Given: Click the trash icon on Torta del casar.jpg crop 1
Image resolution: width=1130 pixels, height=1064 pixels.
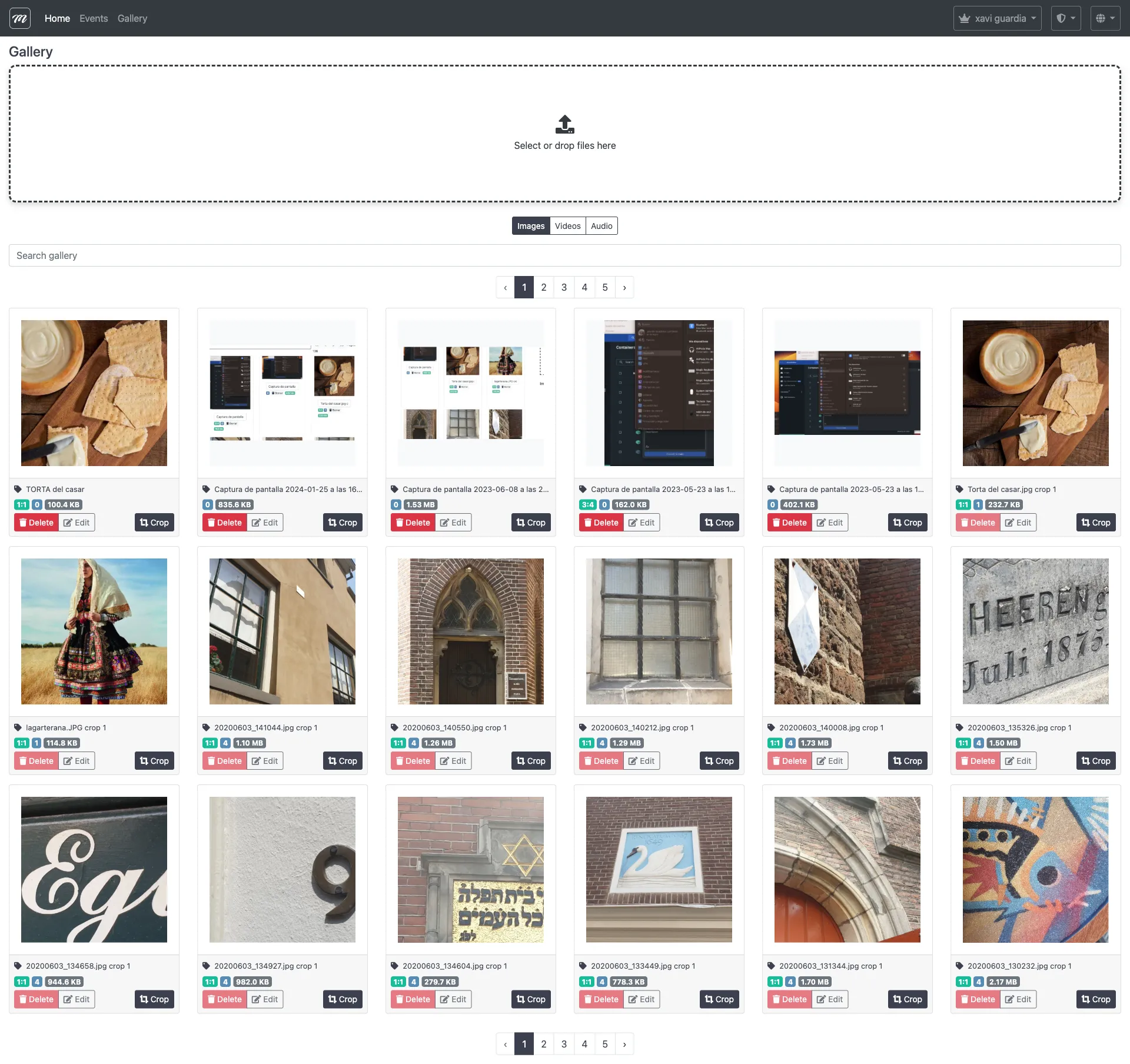Looking at the screenshot, I should pos(965,522).
